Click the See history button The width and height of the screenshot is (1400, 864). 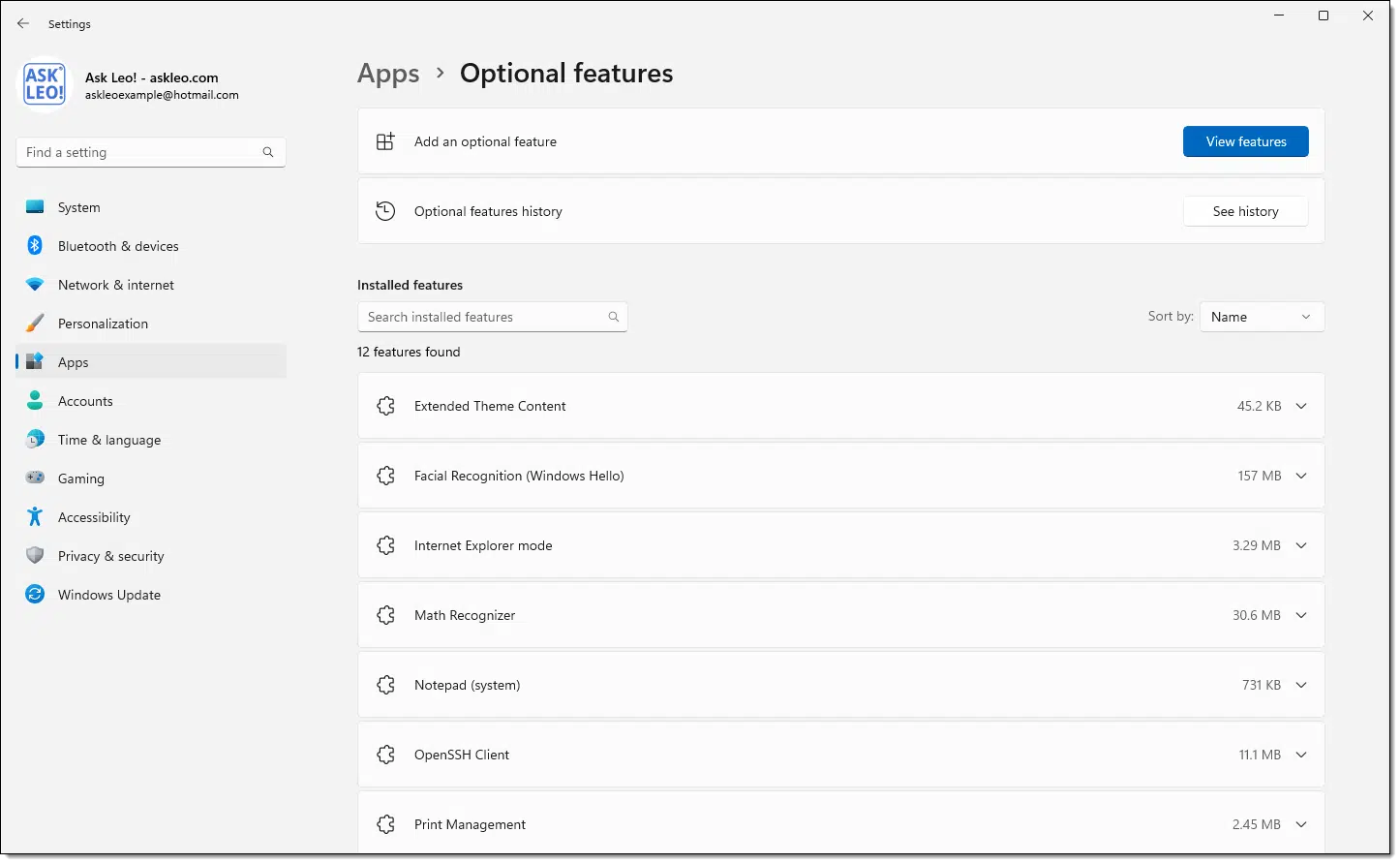click(1246, 211)
